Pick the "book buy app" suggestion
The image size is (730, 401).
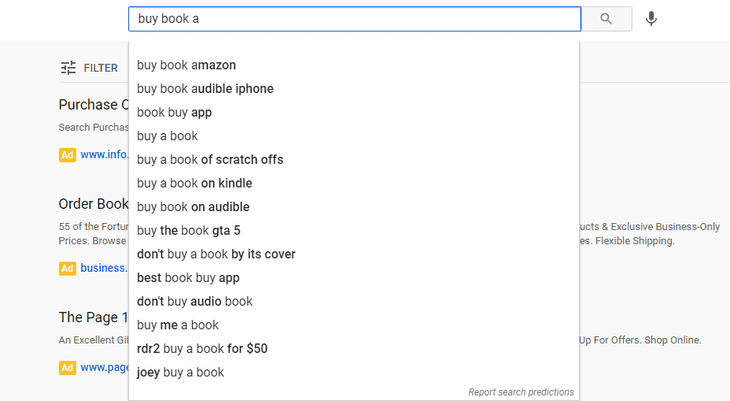174,112
